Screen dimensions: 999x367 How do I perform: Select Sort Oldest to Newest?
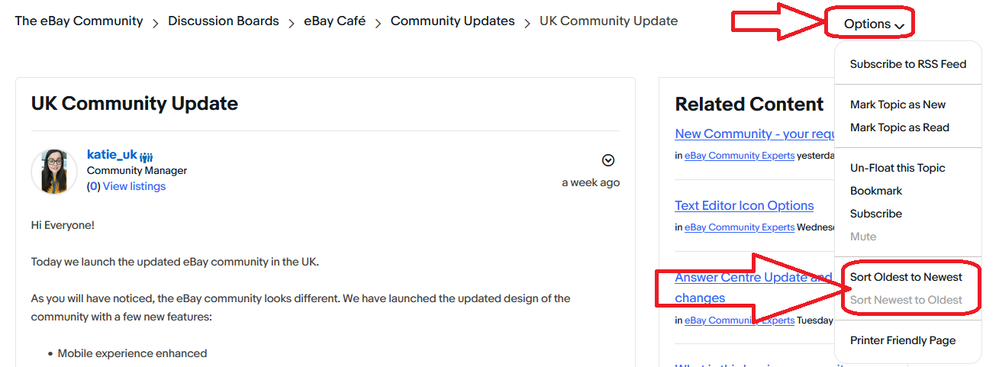pos(906,277)
